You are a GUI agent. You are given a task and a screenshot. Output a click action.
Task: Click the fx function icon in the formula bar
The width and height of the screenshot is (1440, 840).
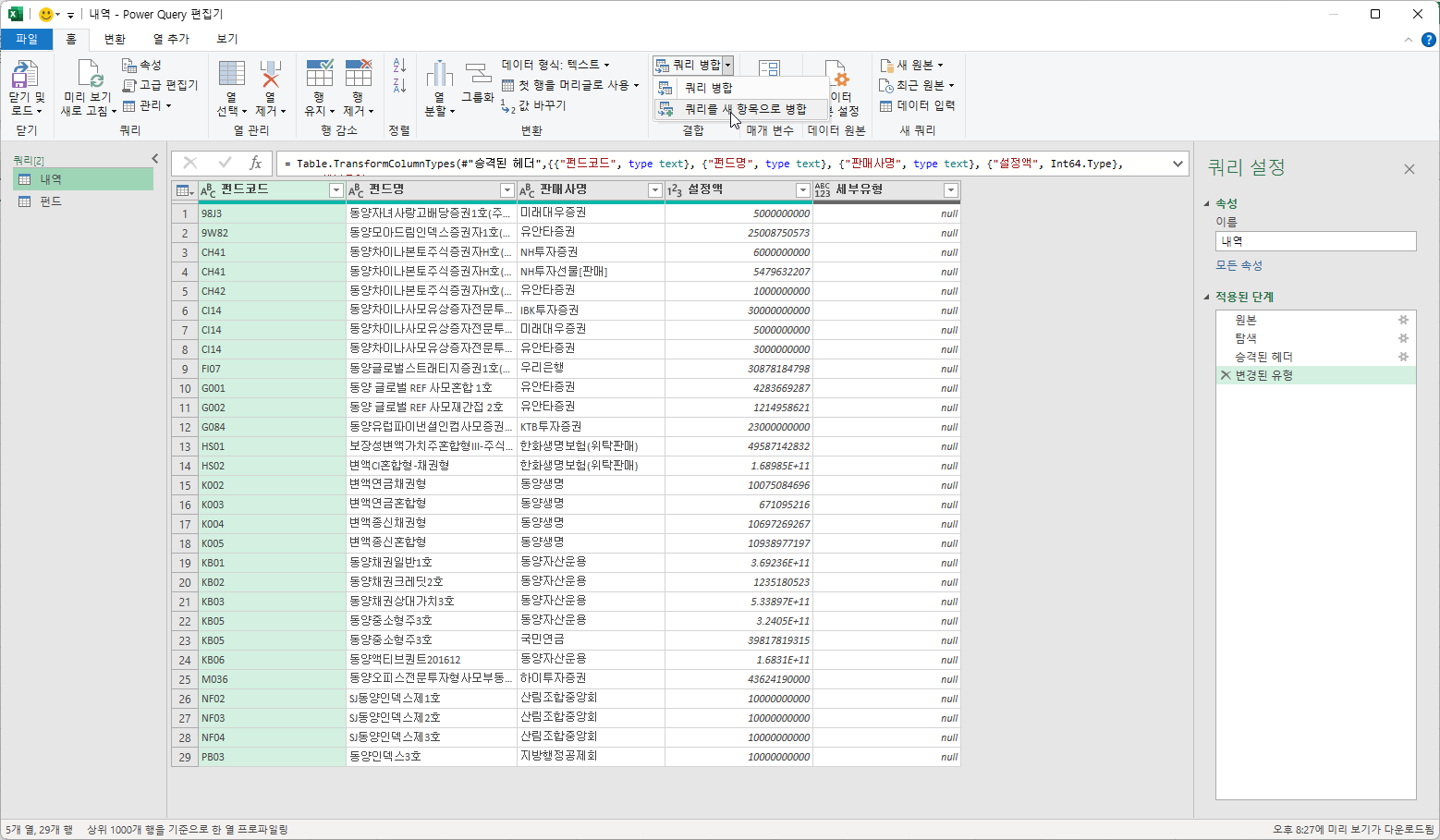coord(256,164)
